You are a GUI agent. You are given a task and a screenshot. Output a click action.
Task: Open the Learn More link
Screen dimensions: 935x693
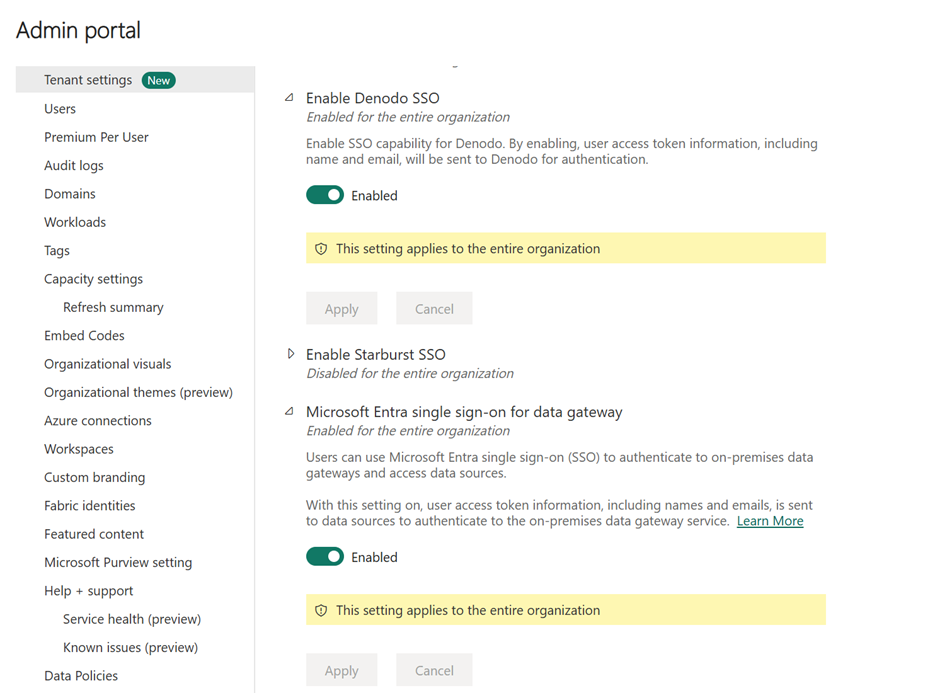coord(770,521)
